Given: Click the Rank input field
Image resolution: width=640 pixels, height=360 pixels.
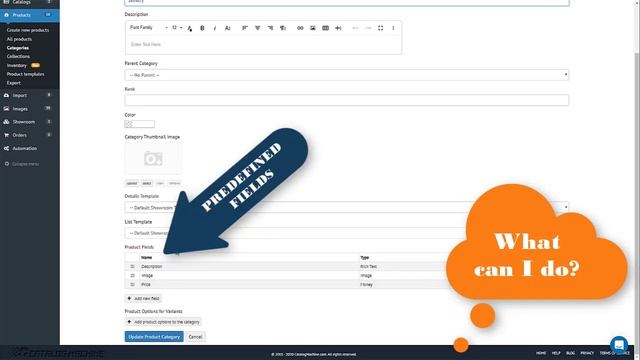Looking at the screenshot, I should tap(347, 100).
